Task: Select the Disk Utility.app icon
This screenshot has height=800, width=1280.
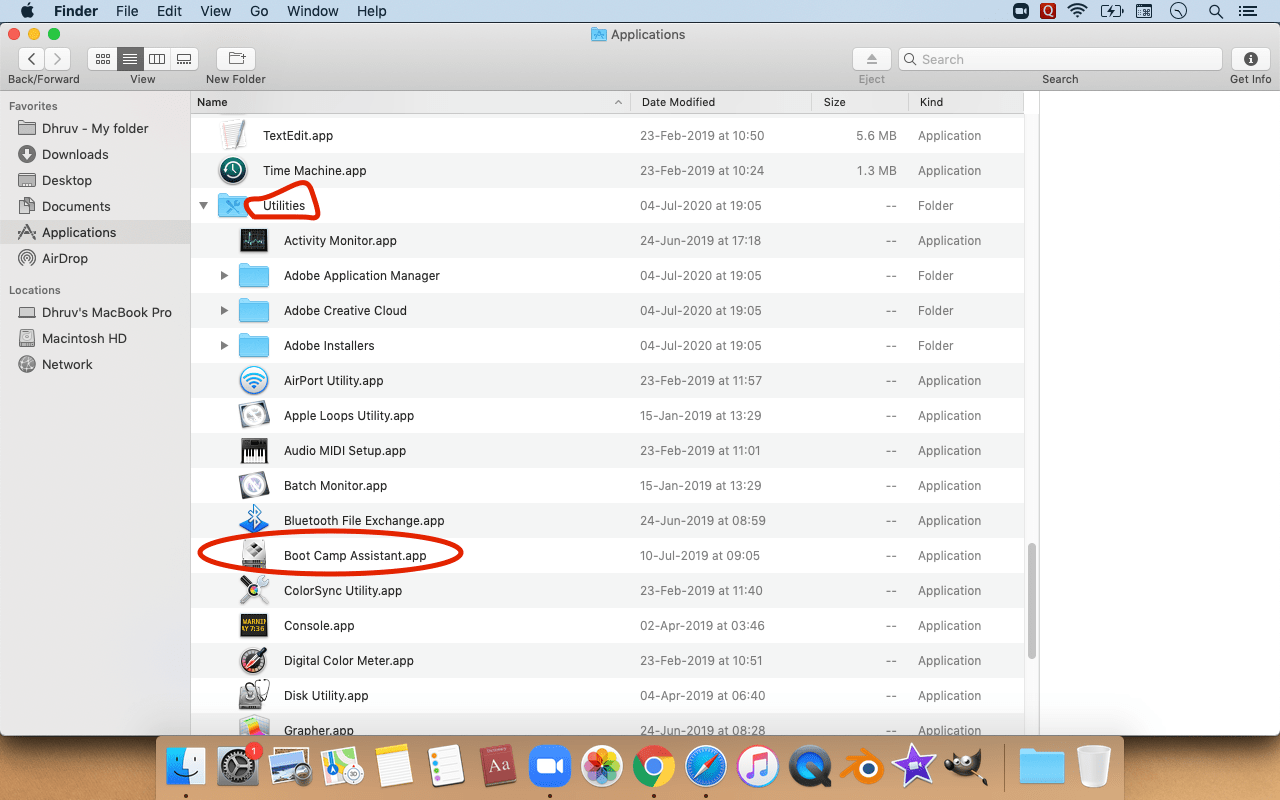Action: point(254,695)
